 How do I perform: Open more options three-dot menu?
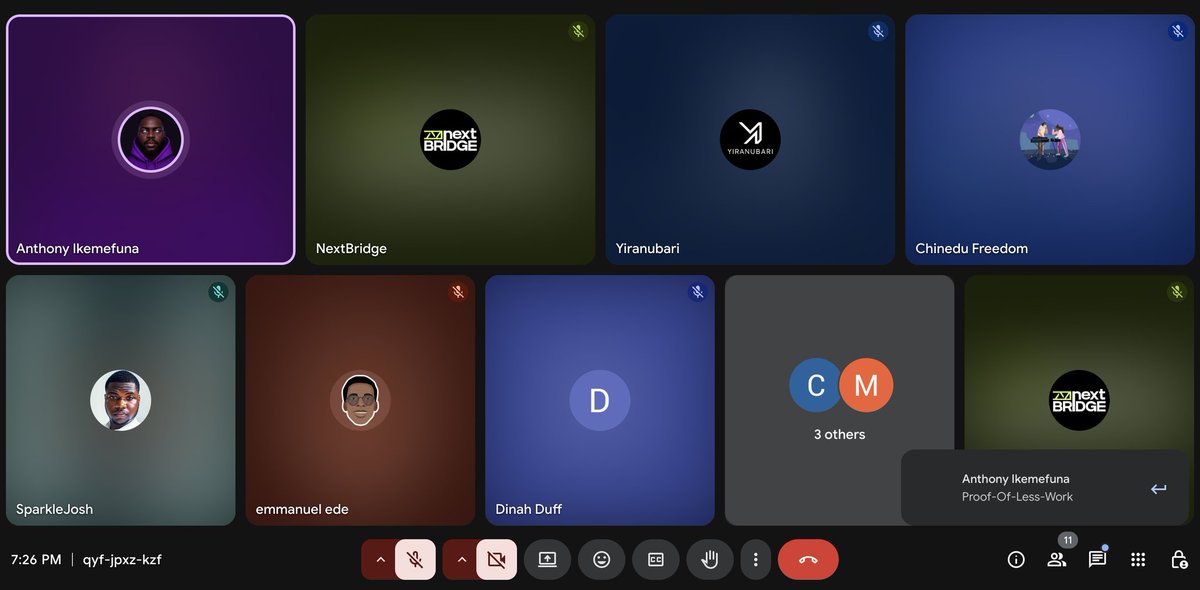756,560
